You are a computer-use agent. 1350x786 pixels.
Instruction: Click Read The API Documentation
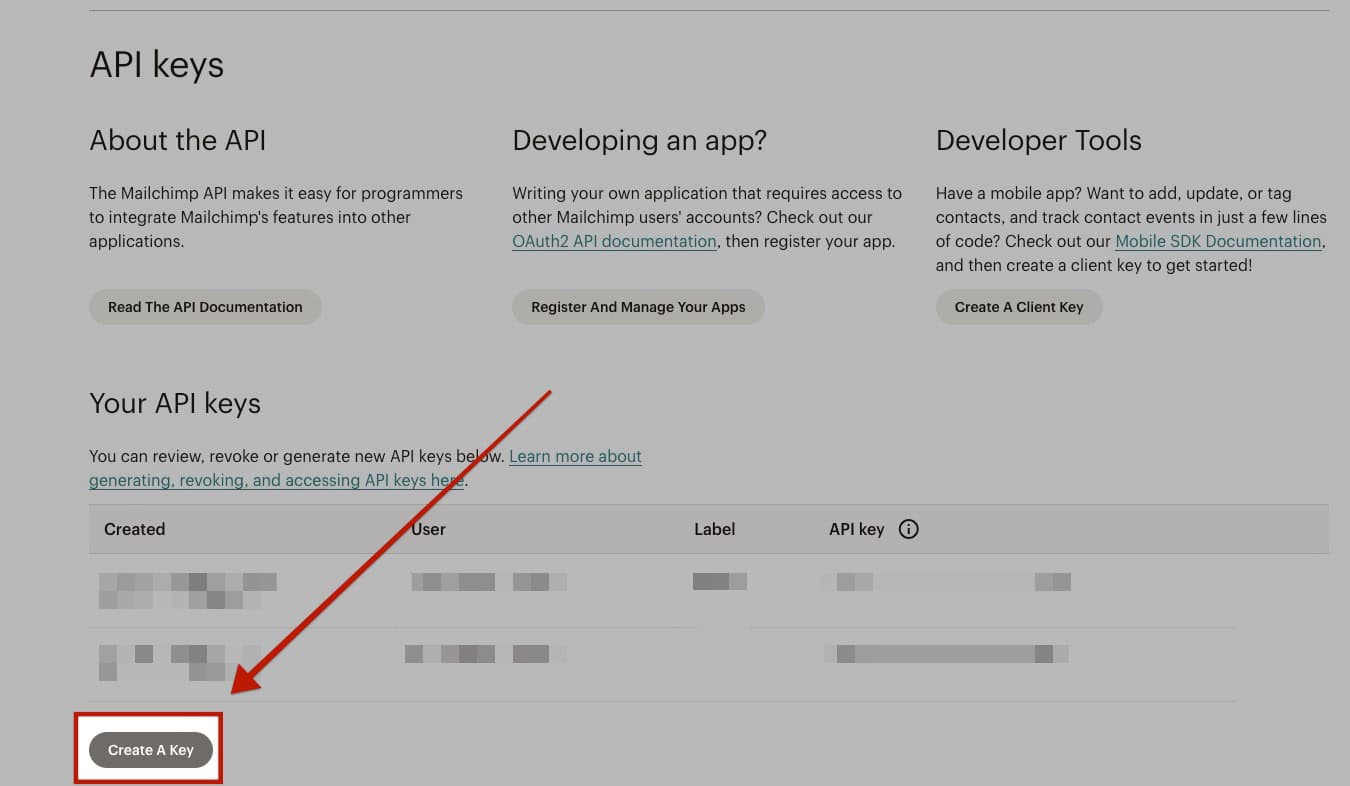[205, 307]
